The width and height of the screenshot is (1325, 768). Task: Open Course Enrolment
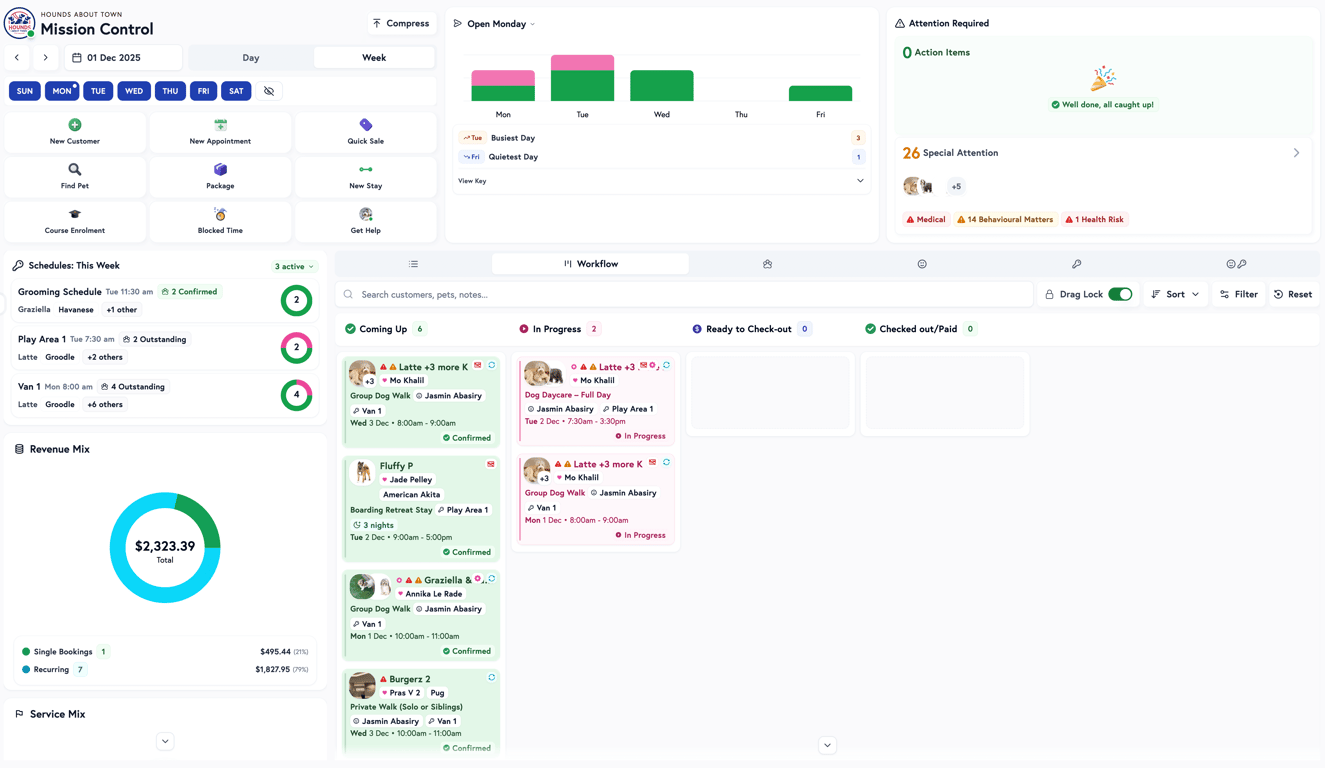pyautogui.click(x=75, y=222)
